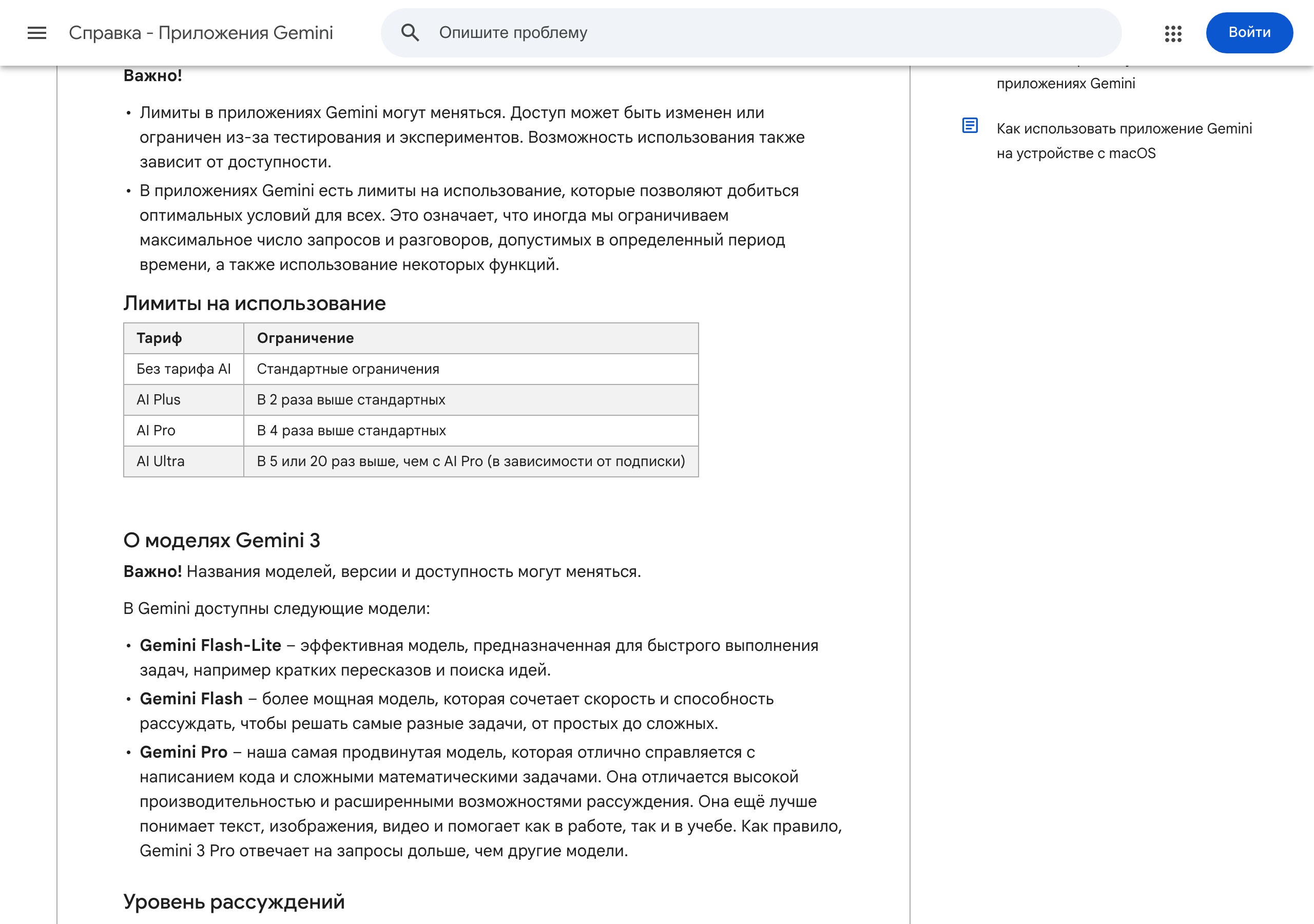Click the Уровень рассуждений heading
The width and height of the screenshot is (1314, 924).
tap(234, 902)
